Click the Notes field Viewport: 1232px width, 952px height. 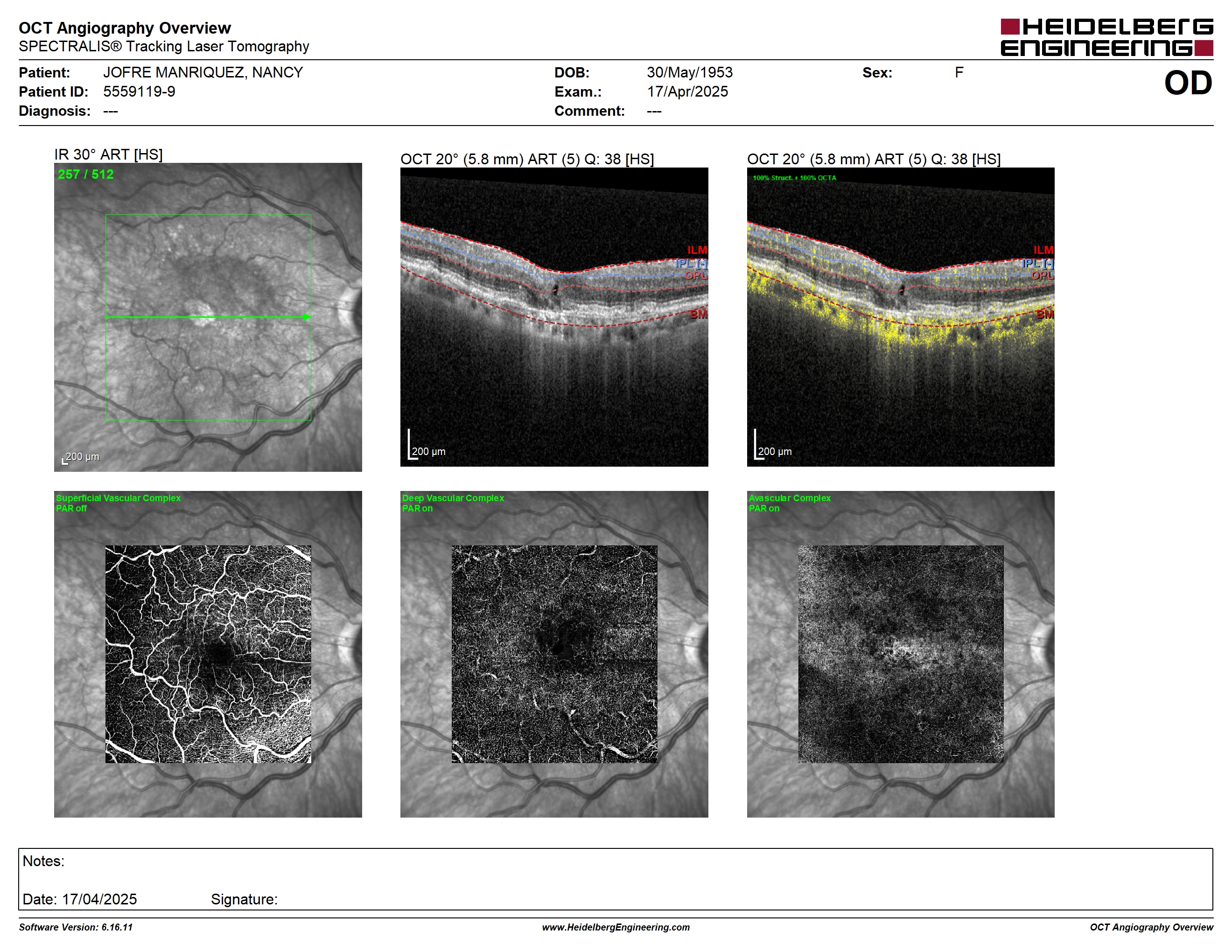coord(616,879)
